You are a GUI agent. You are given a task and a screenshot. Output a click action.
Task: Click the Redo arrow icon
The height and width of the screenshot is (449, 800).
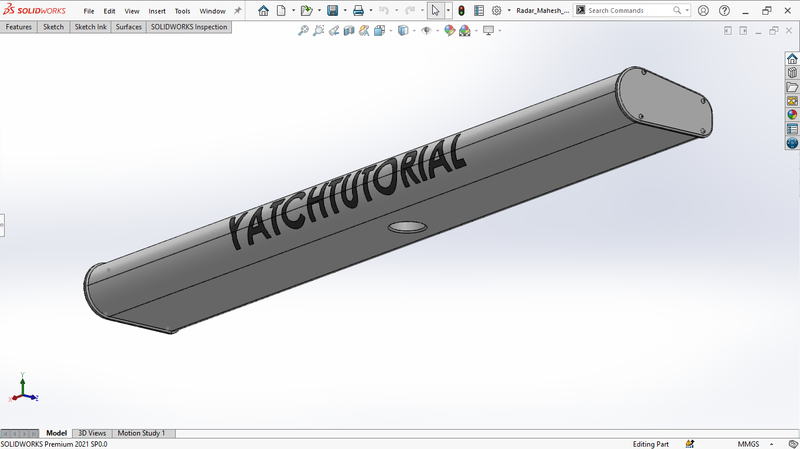point(410,10)
